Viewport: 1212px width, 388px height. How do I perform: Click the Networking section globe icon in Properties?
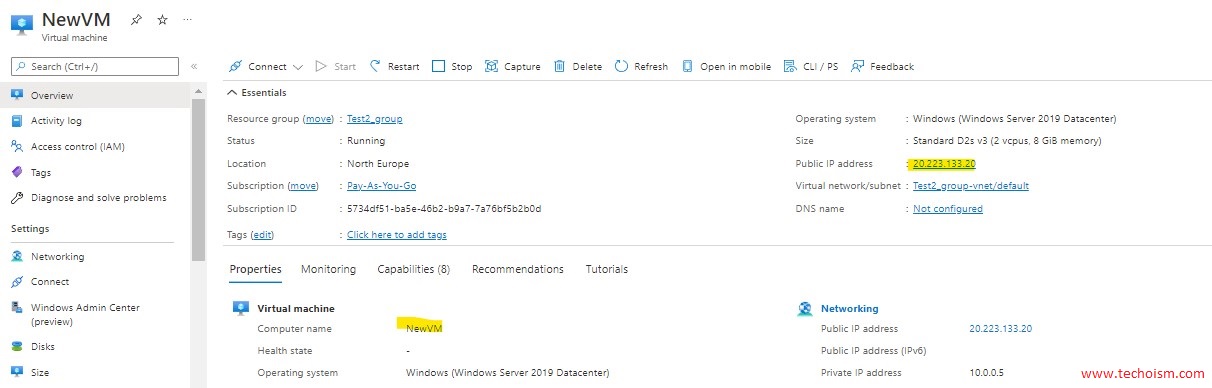(805, 308)
